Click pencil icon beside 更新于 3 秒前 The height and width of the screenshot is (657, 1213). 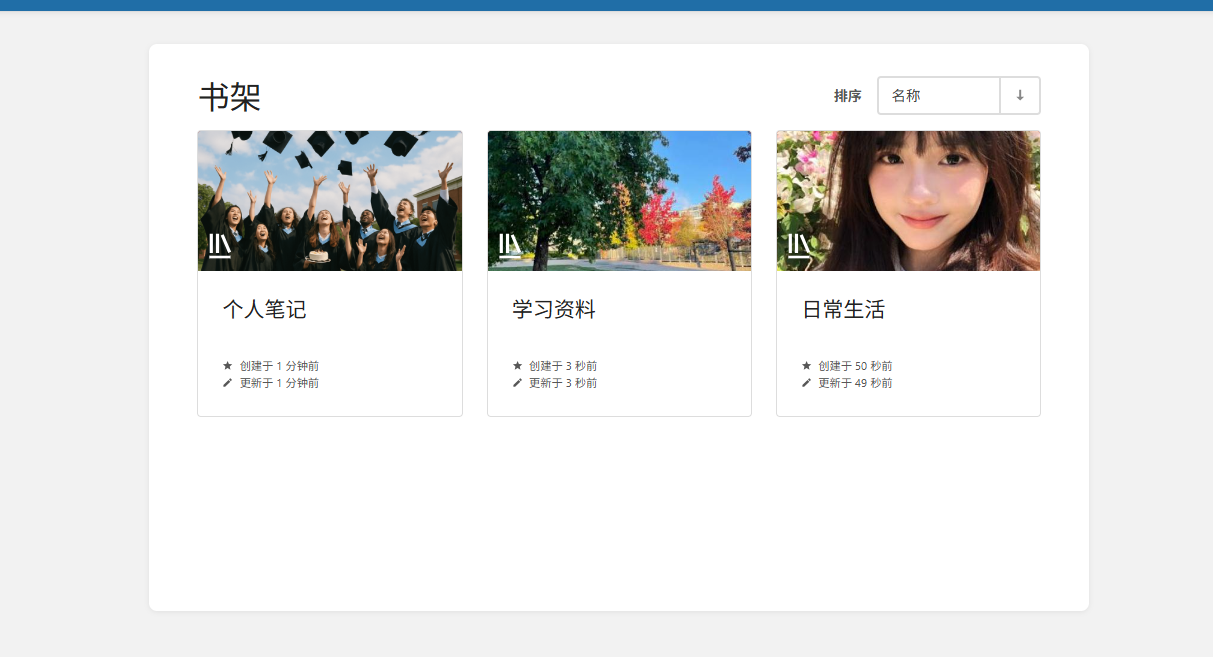pyautogui.click(x=517, y=383)
